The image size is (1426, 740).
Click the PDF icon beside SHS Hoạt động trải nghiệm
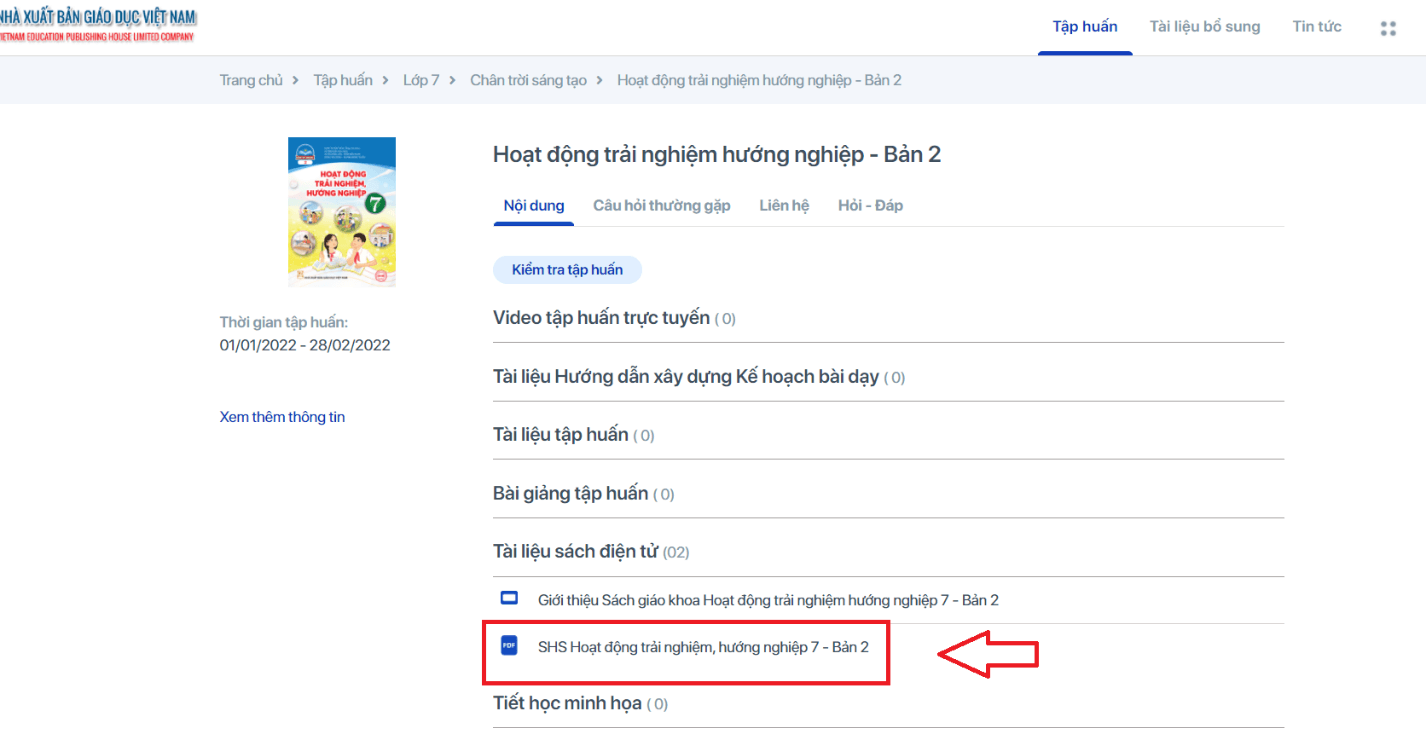(509, 646)
